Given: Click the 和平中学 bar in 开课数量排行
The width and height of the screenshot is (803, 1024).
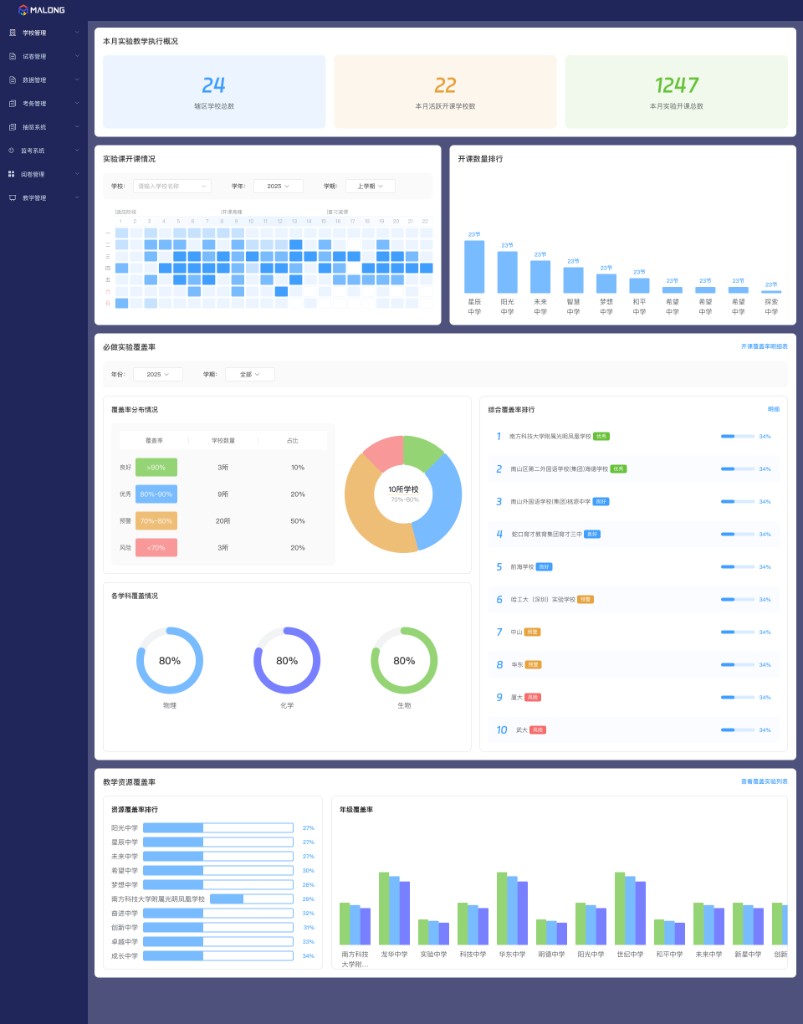Looking at the screenshot, I should pyautogui.click(x=639, y=285).
